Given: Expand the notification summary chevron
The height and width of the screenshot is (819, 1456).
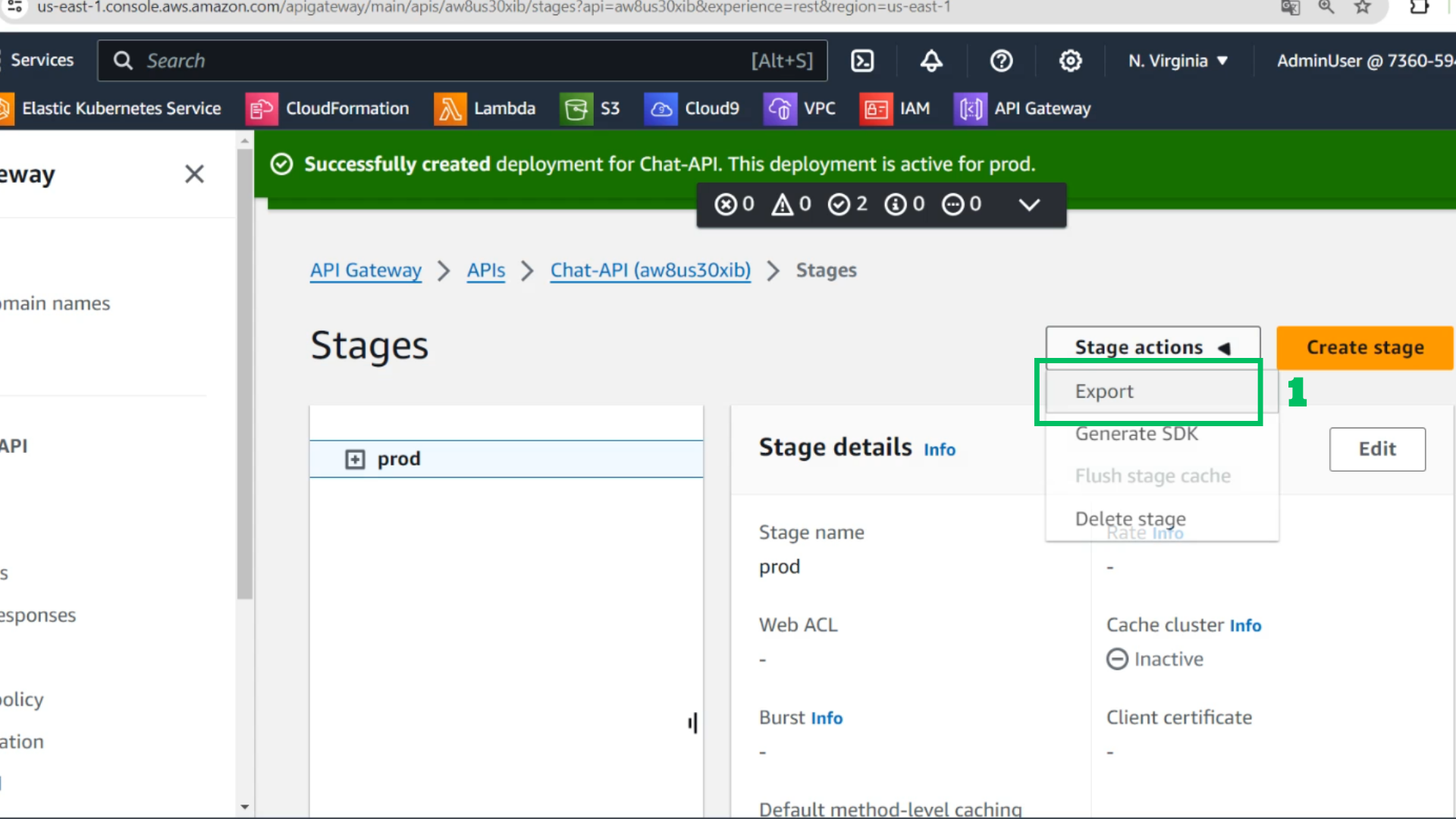Looking at the screenshot, I should click(1029, 204).
